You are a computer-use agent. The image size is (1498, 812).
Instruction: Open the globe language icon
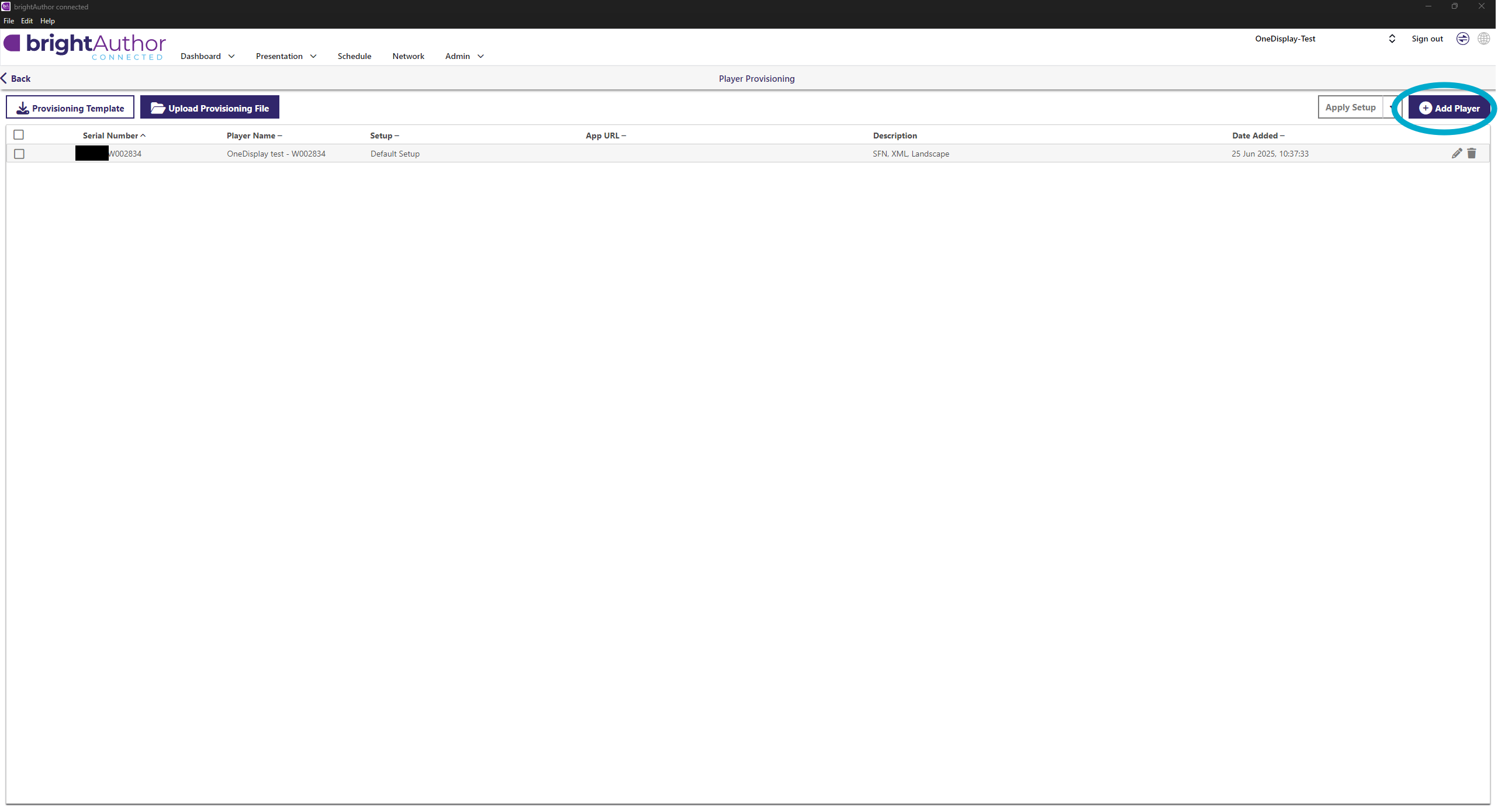point(1483,39)
